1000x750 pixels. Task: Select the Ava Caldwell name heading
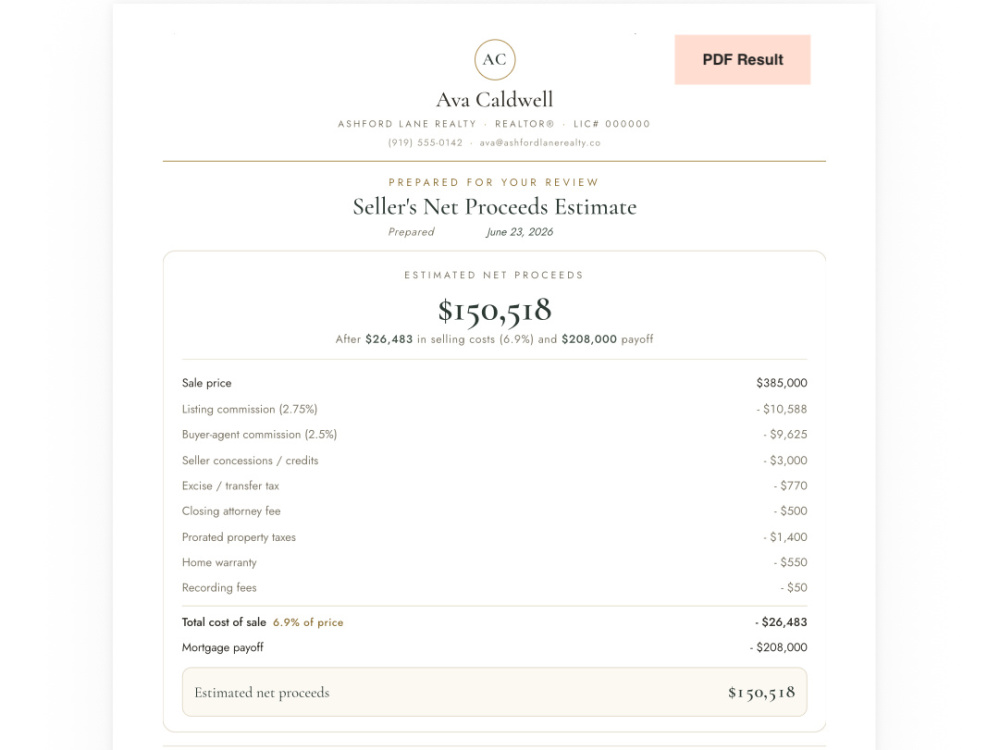pos(494,99)
